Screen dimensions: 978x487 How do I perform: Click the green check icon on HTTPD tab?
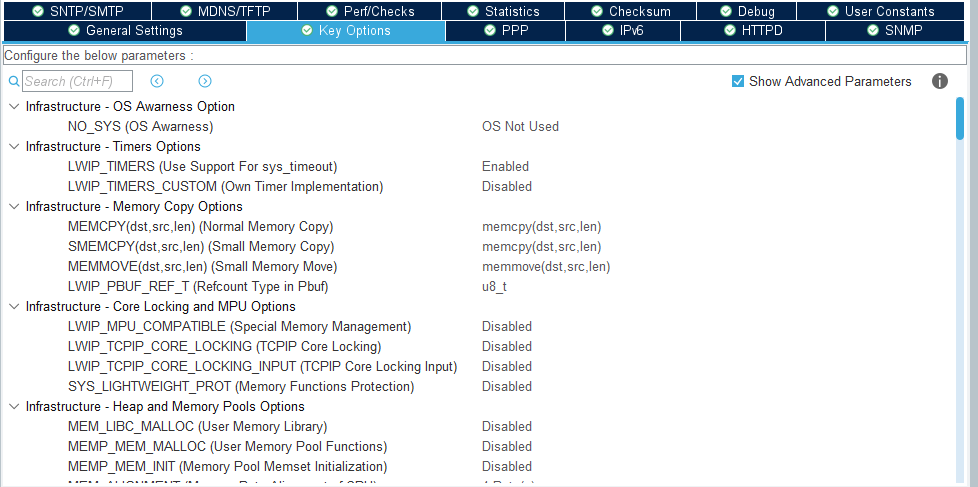click(729, 31)
